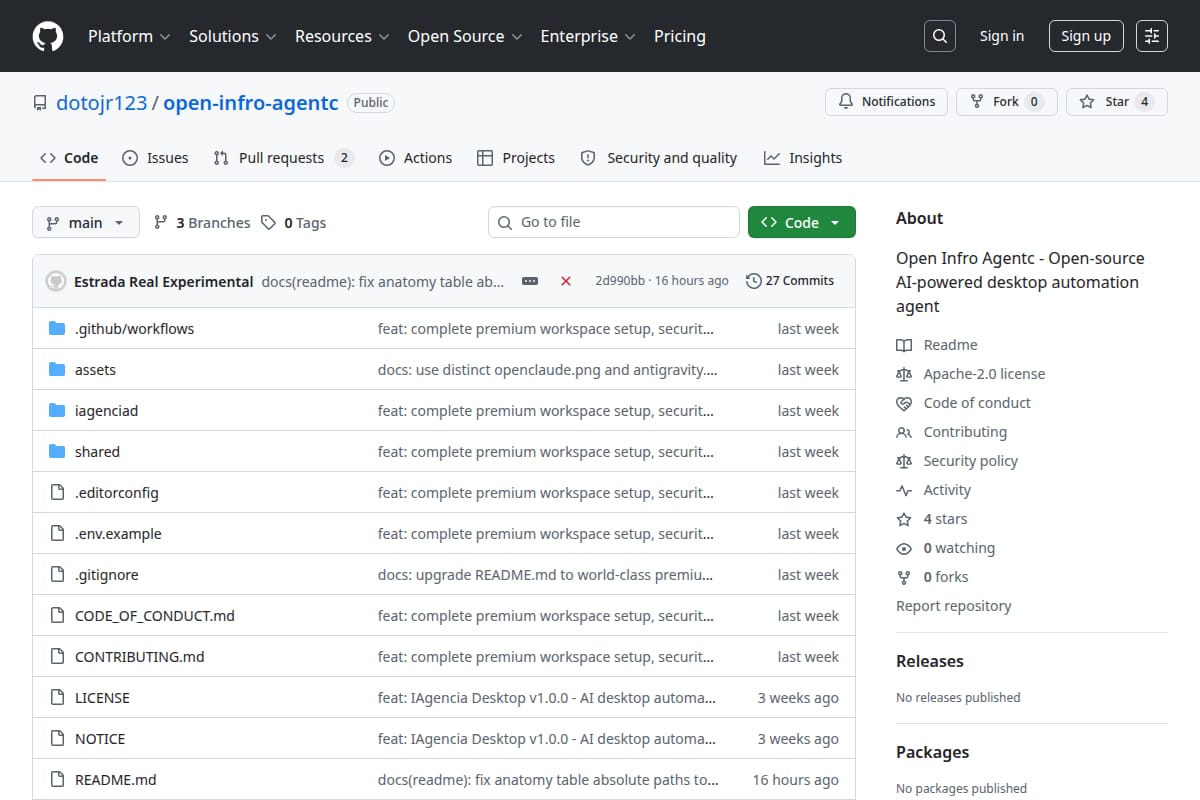This screenshot has width=1200, height=800.
Task: Open the CODE_OF_CONDUCT.md file
Action: pos(155,616)
